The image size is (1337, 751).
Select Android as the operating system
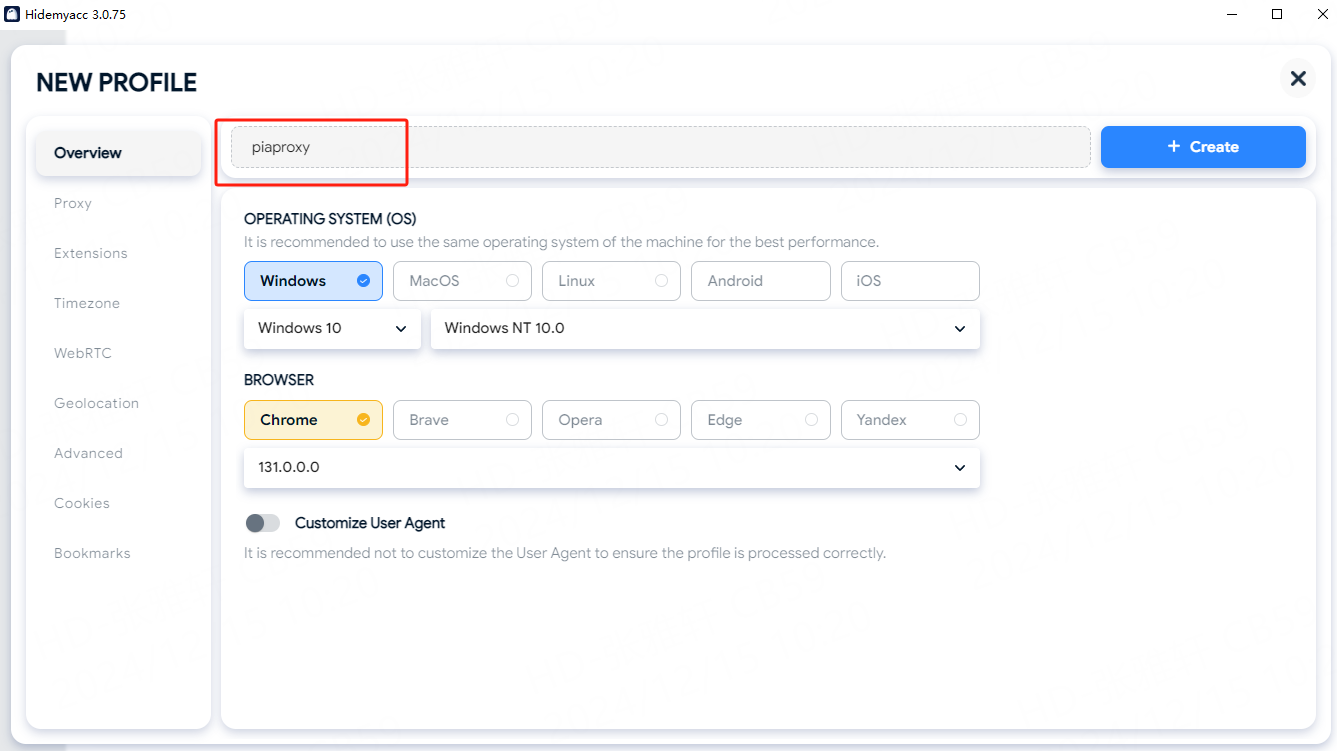[x=760, y=281]
